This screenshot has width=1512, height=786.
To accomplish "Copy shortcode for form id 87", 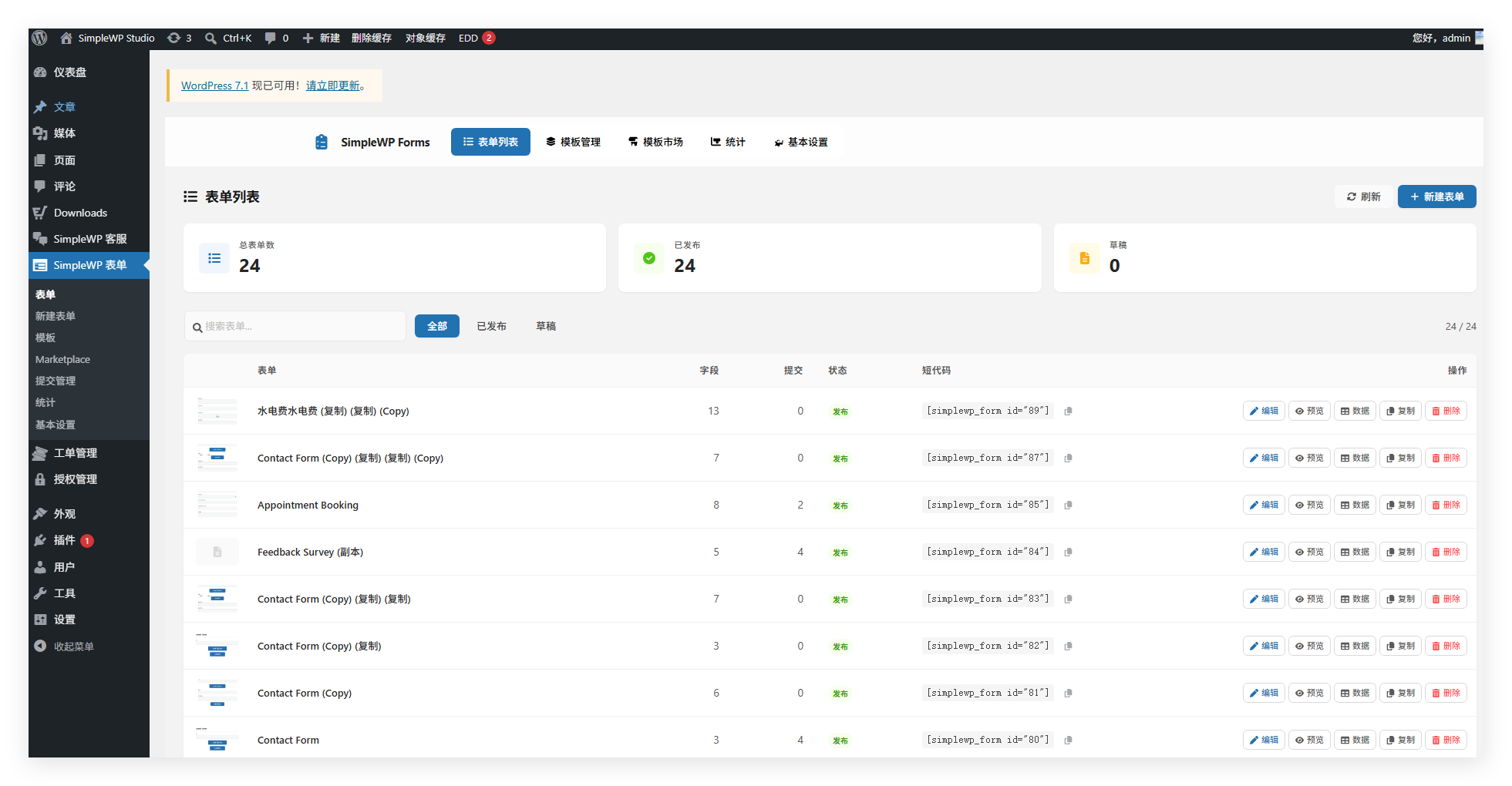I will [1069, 458].
